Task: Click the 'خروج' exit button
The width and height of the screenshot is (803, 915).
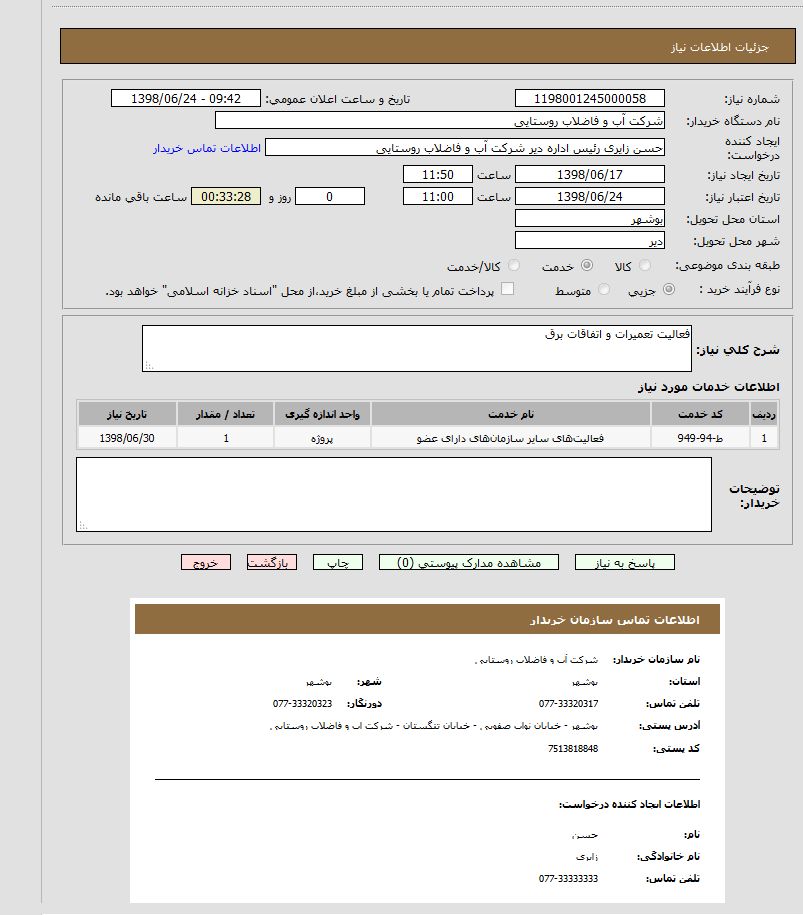Action: (206, 563)
